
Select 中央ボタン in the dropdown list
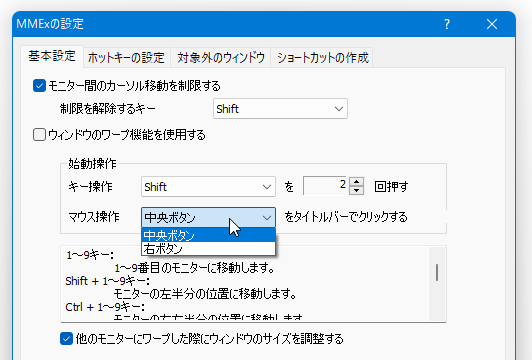(x=208, y=235)
